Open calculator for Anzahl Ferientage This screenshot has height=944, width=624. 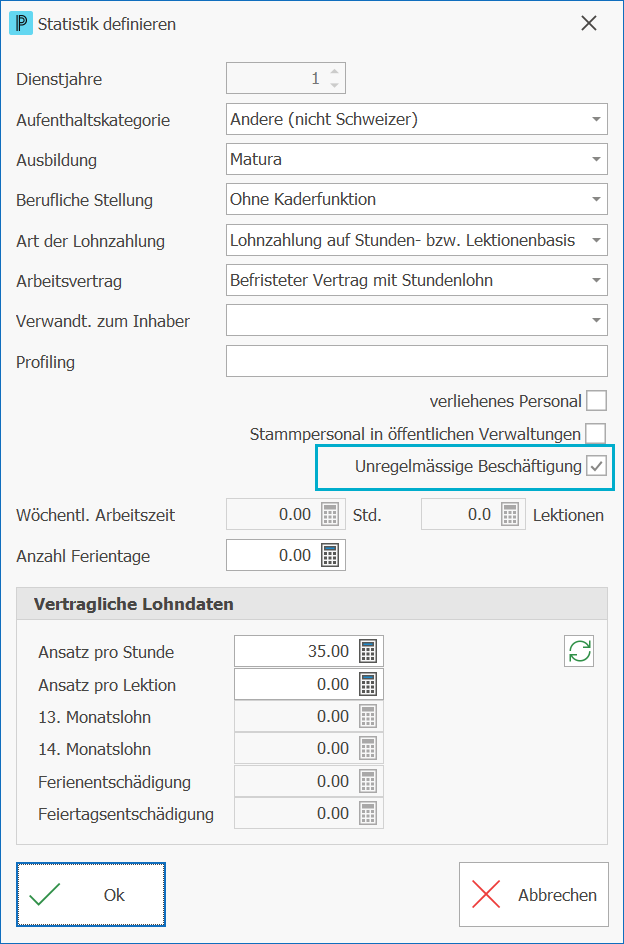coord(330,555)
